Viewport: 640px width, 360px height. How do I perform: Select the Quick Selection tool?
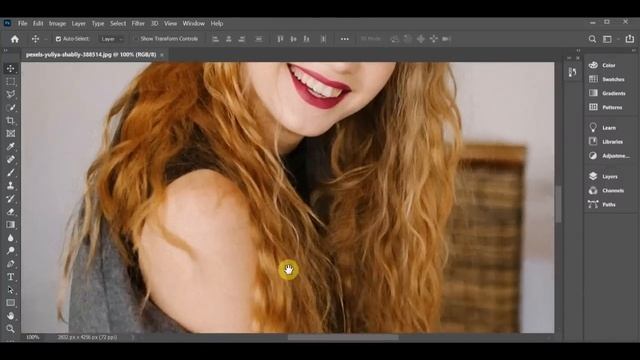point(11,107)
